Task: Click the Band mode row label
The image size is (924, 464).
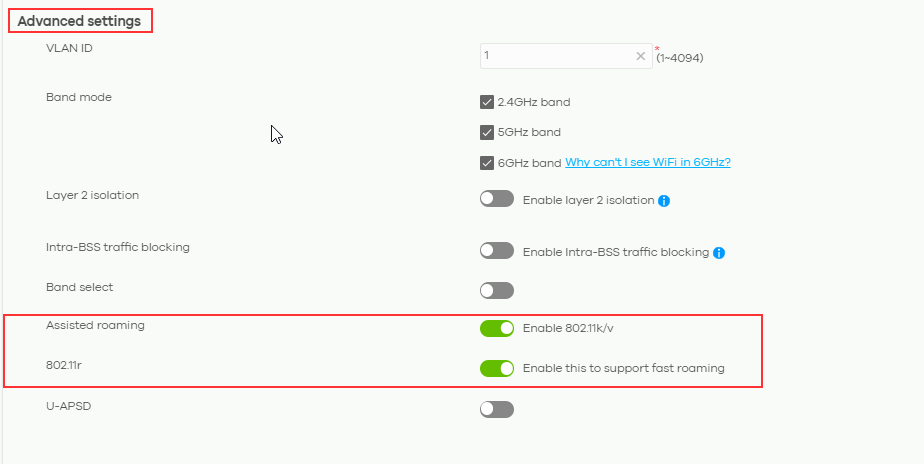Action: (79, 97)
